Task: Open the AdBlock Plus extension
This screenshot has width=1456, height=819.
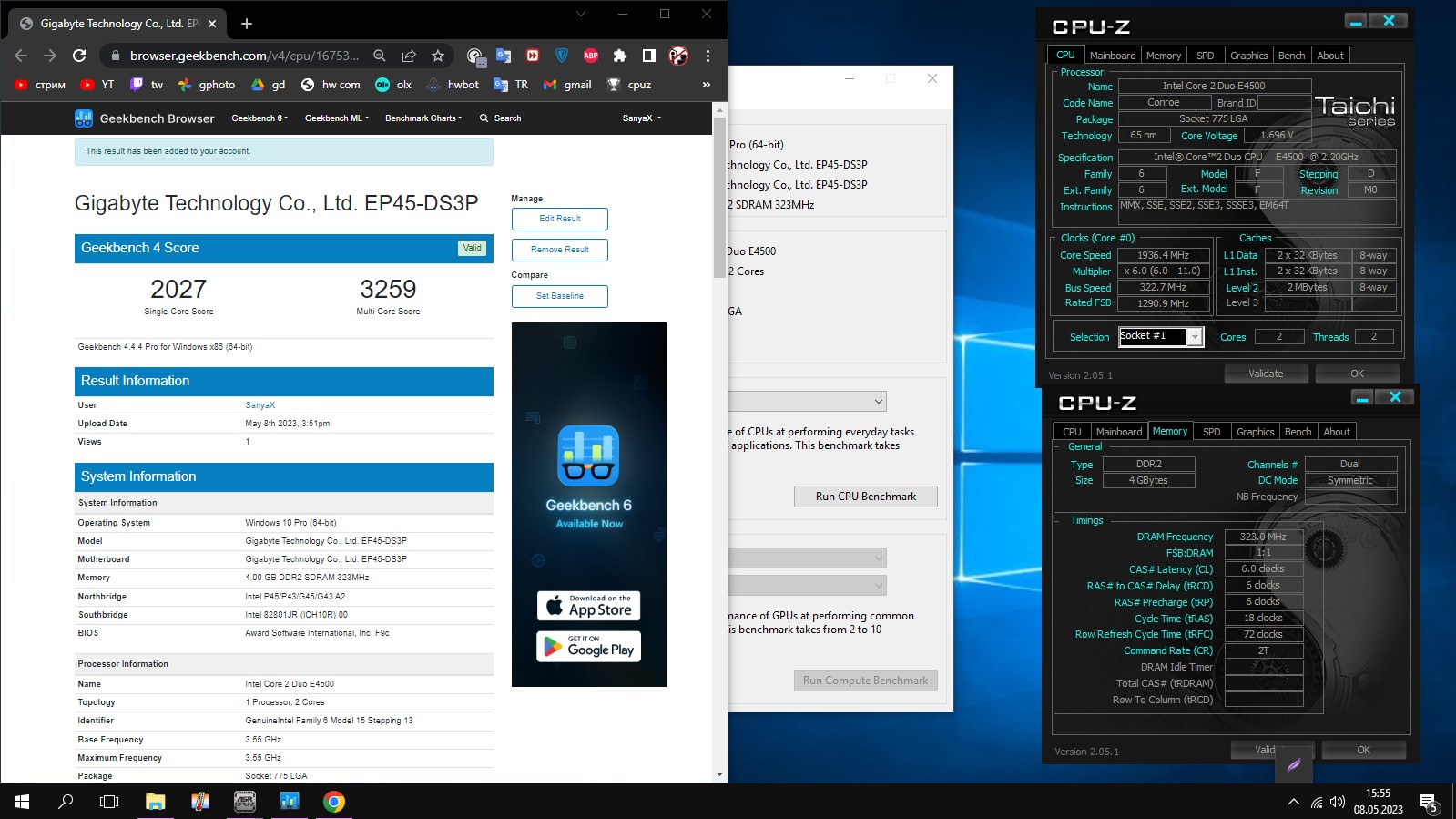Action: [591, 56]
